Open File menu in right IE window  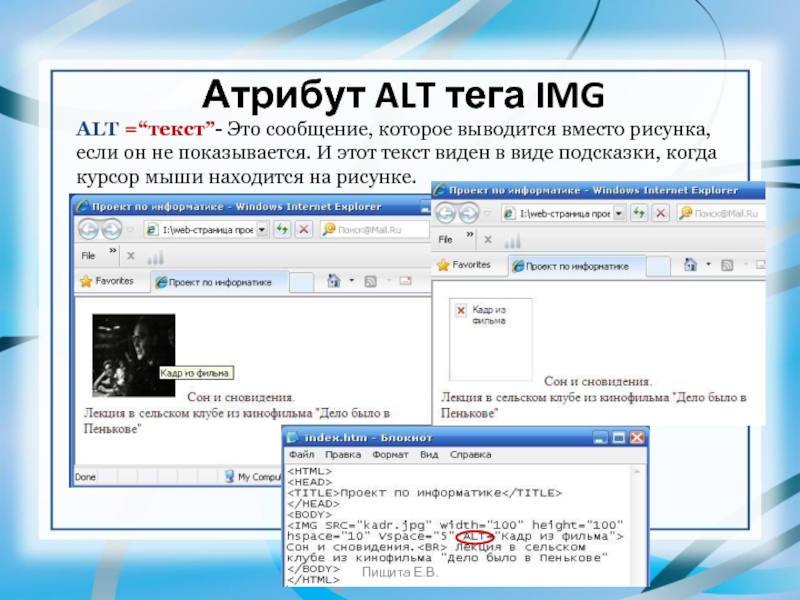point(445,239)
